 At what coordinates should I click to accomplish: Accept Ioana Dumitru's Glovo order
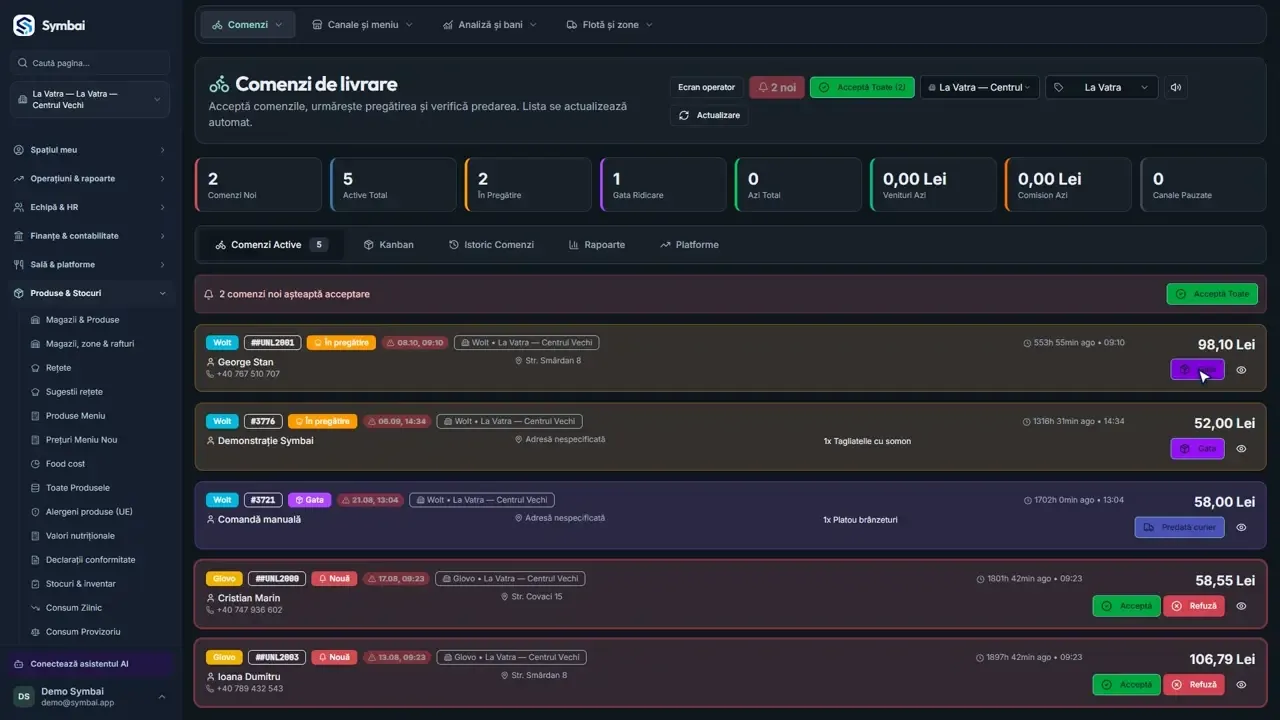1126,685
